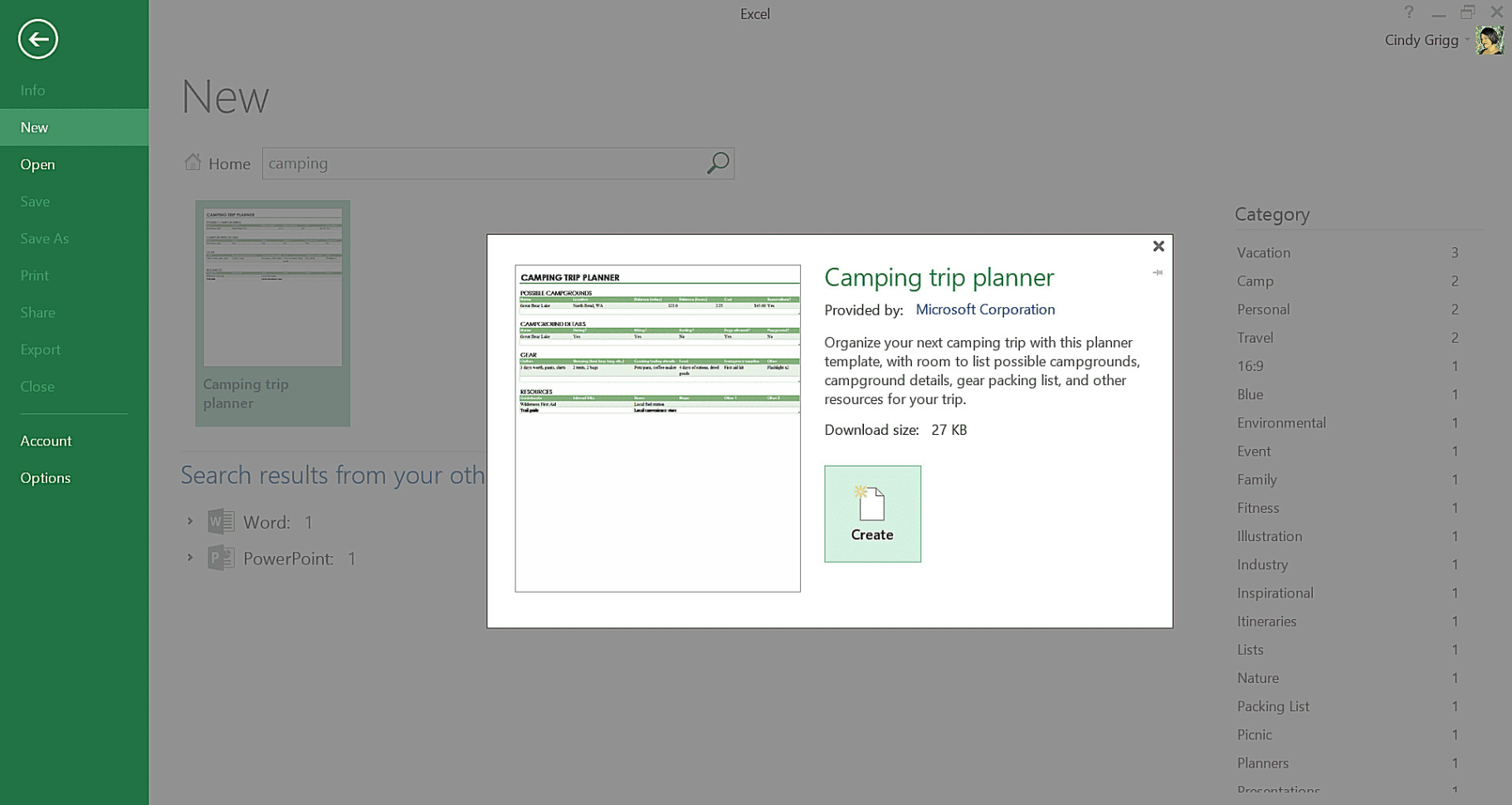Open the Account page
Screen dimensions: 1512x805
[75, 441]
